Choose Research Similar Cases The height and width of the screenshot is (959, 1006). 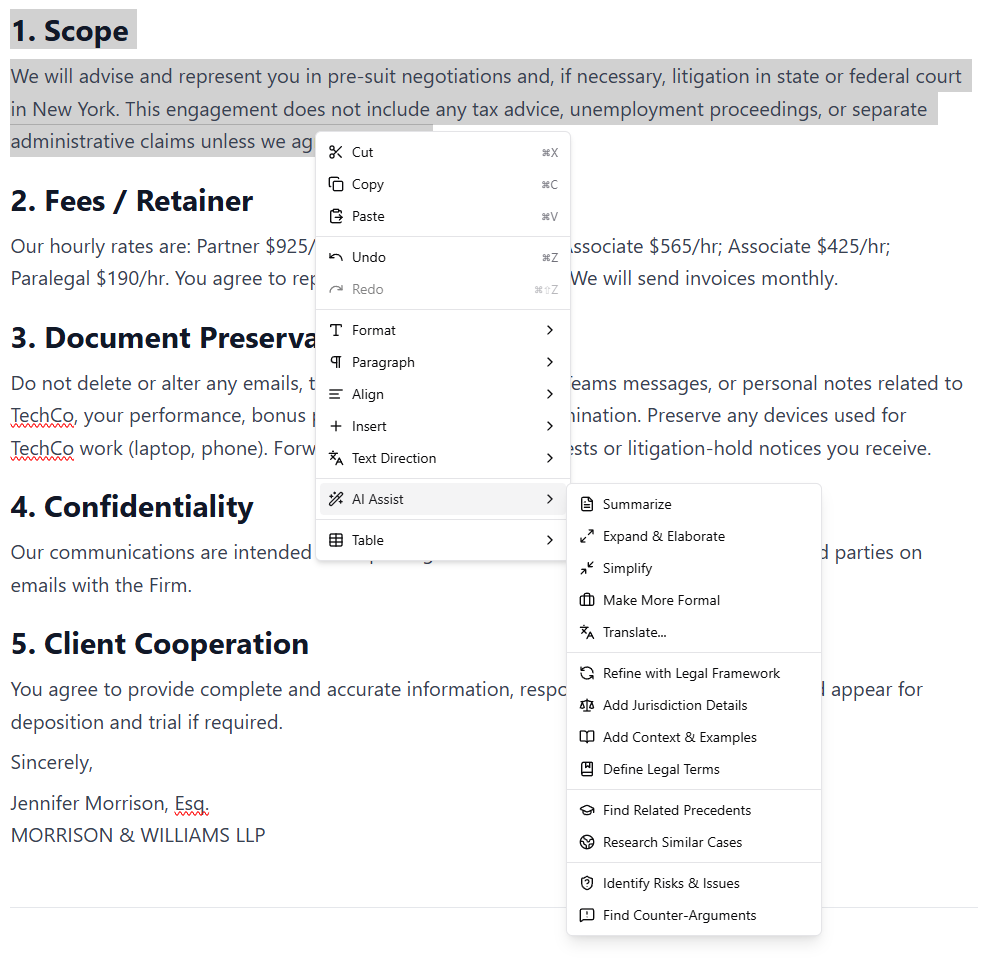673,842
